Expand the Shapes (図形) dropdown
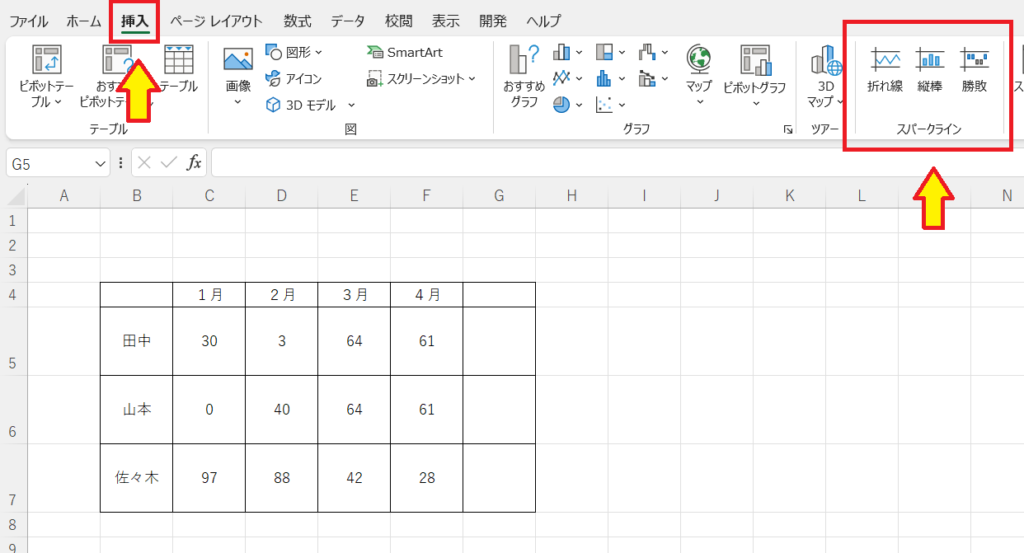 click(x=297, y=52)
